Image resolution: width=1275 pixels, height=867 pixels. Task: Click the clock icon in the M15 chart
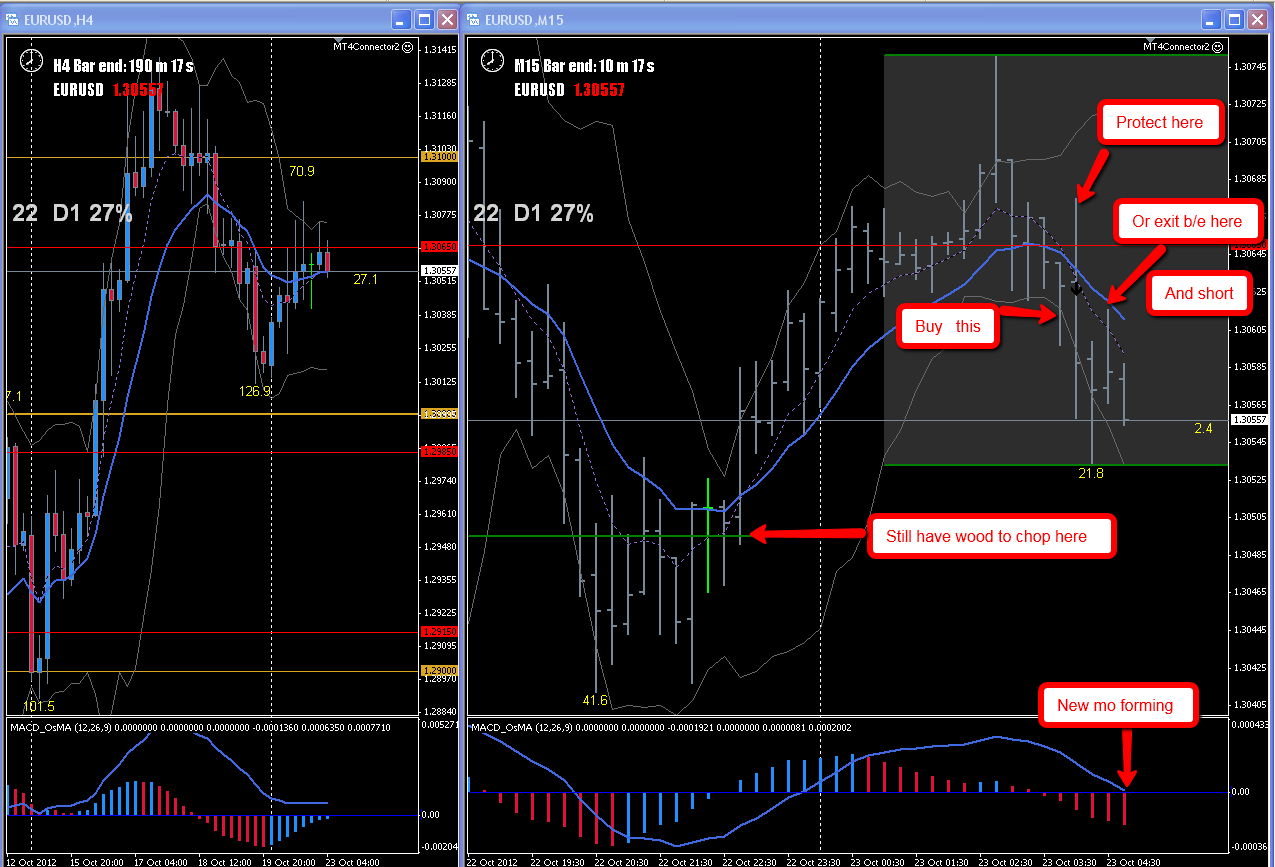pos(492,61)
